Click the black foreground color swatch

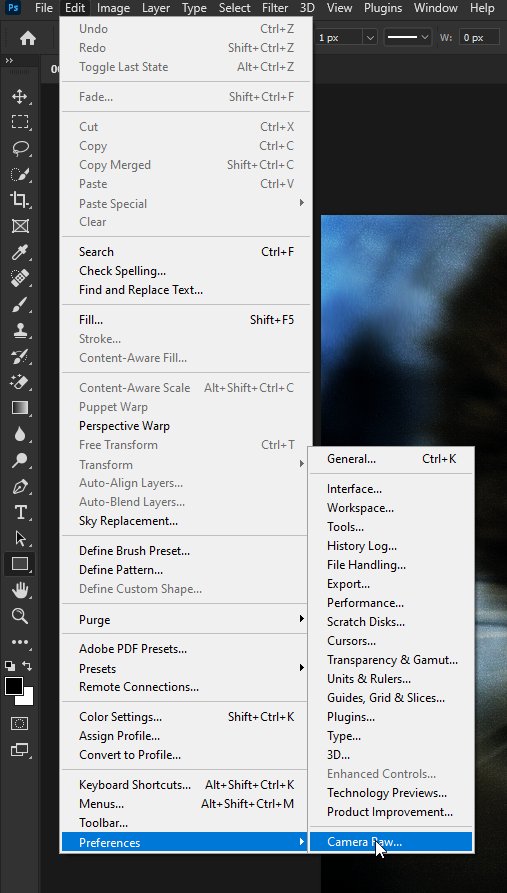click(x=13, y=686)
